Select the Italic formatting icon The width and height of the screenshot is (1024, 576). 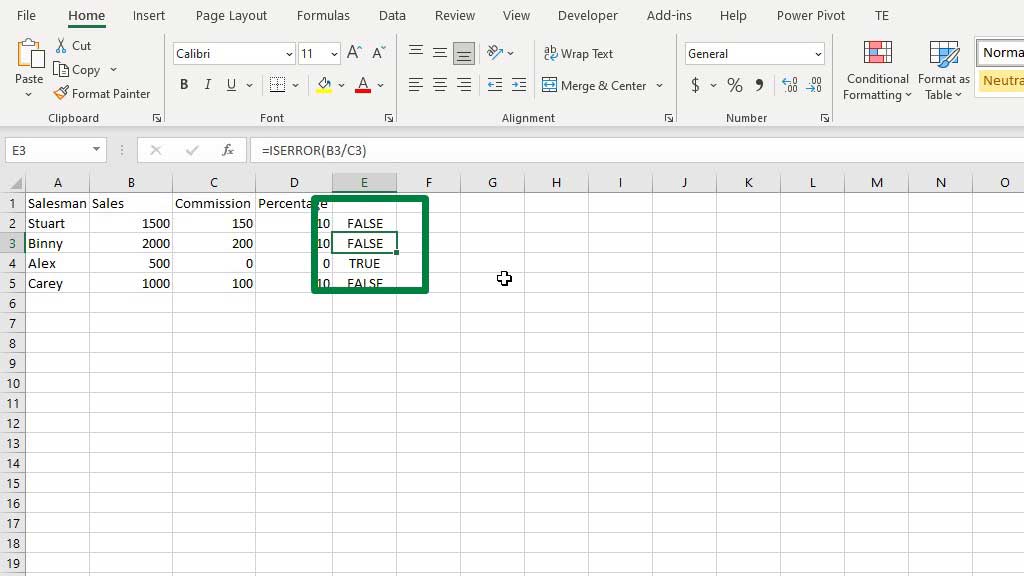point(207,85)
